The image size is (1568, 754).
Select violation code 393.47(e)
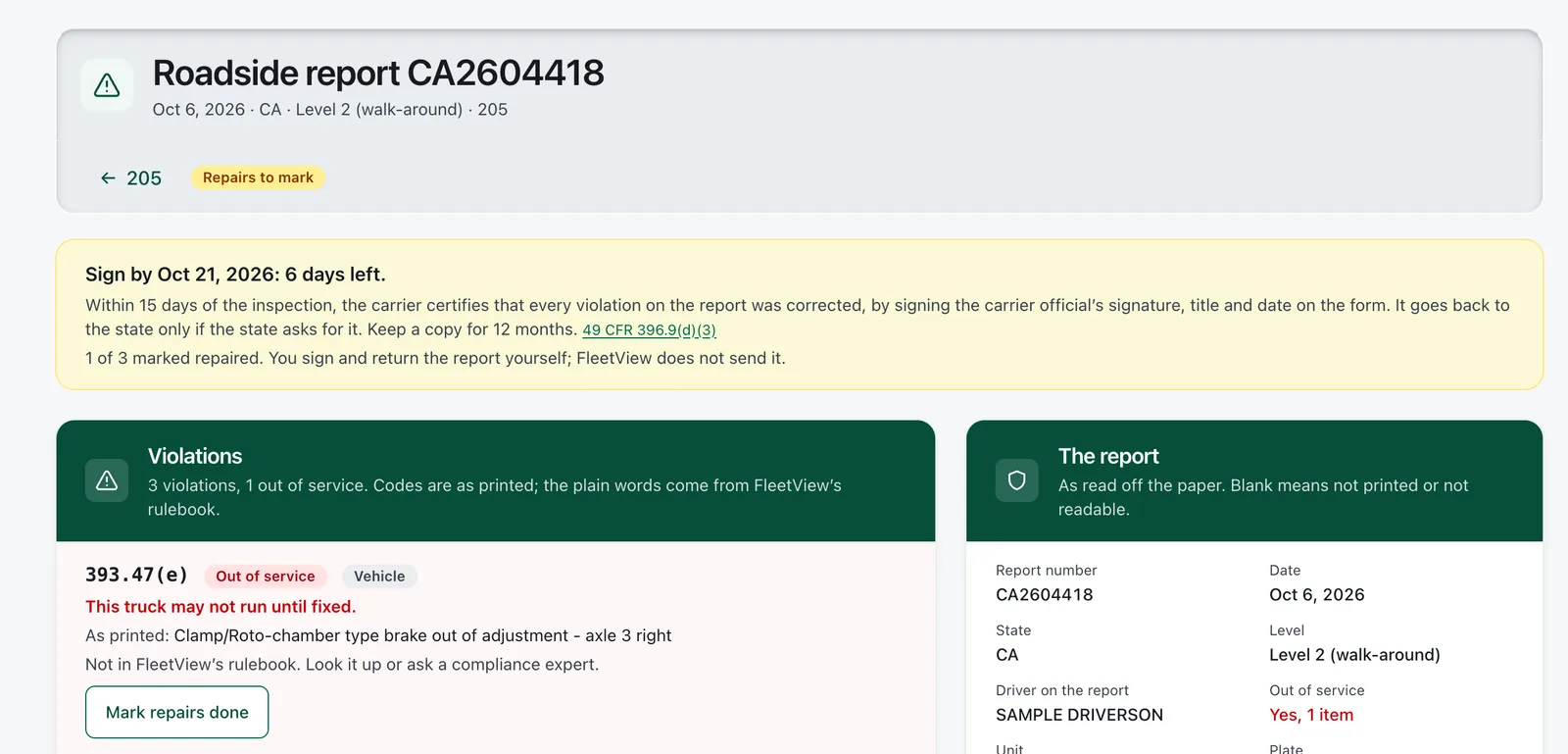point(136,576)
